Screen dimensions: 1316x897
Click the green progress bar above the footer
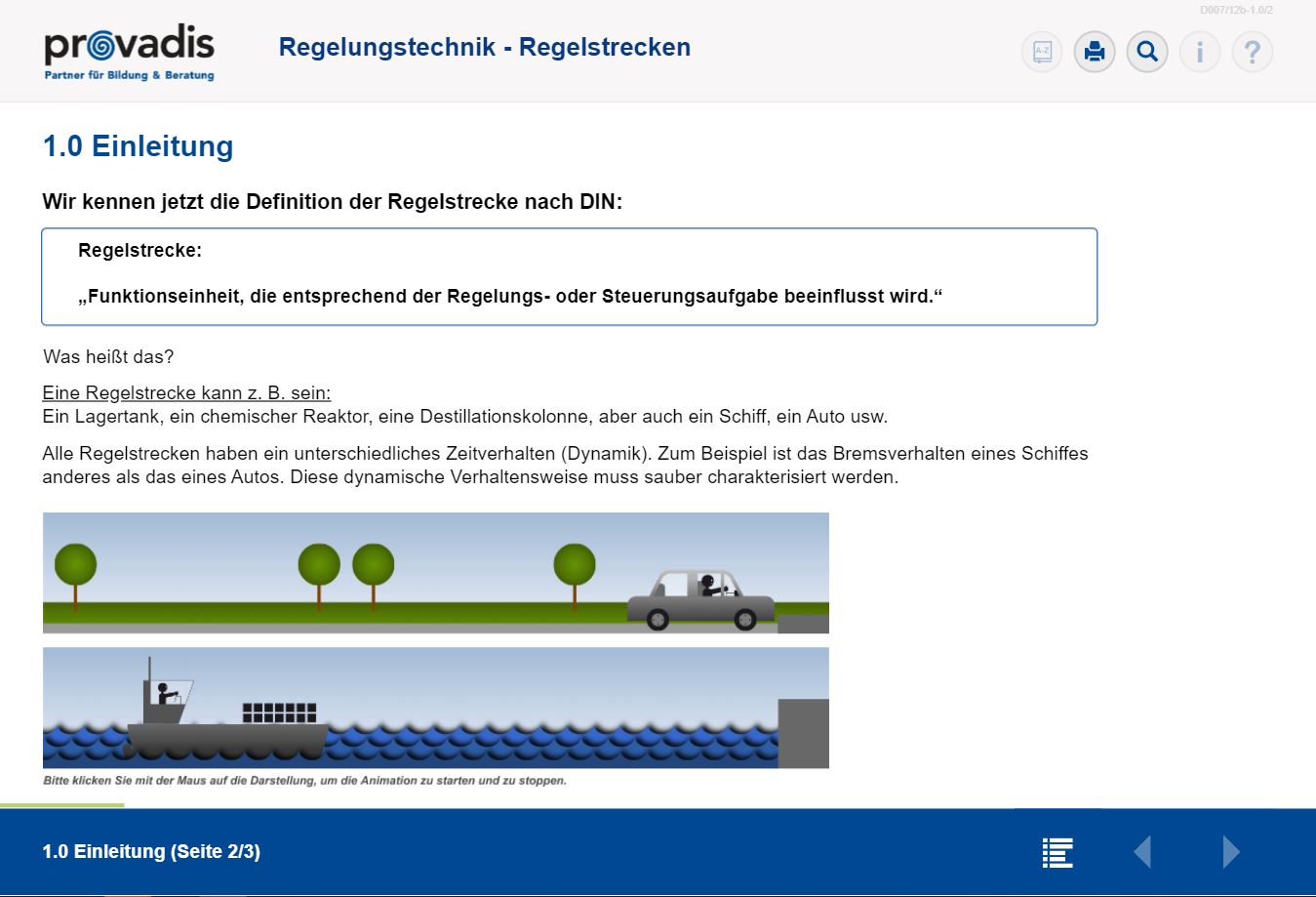[62, 805]
